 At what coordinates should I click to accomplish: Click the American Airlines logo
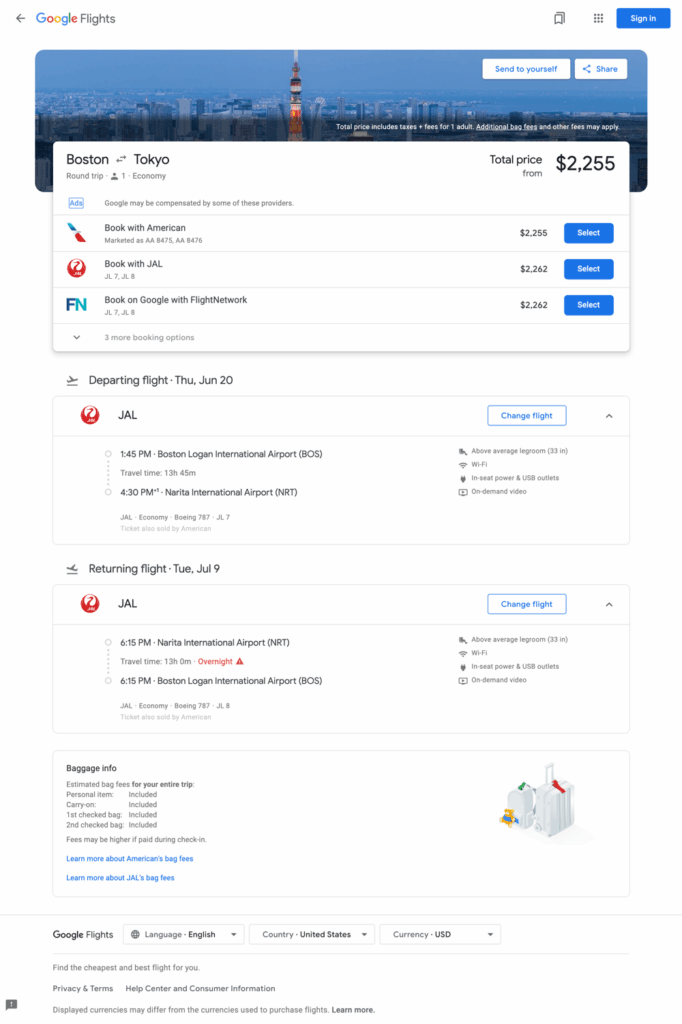(77, 232)
